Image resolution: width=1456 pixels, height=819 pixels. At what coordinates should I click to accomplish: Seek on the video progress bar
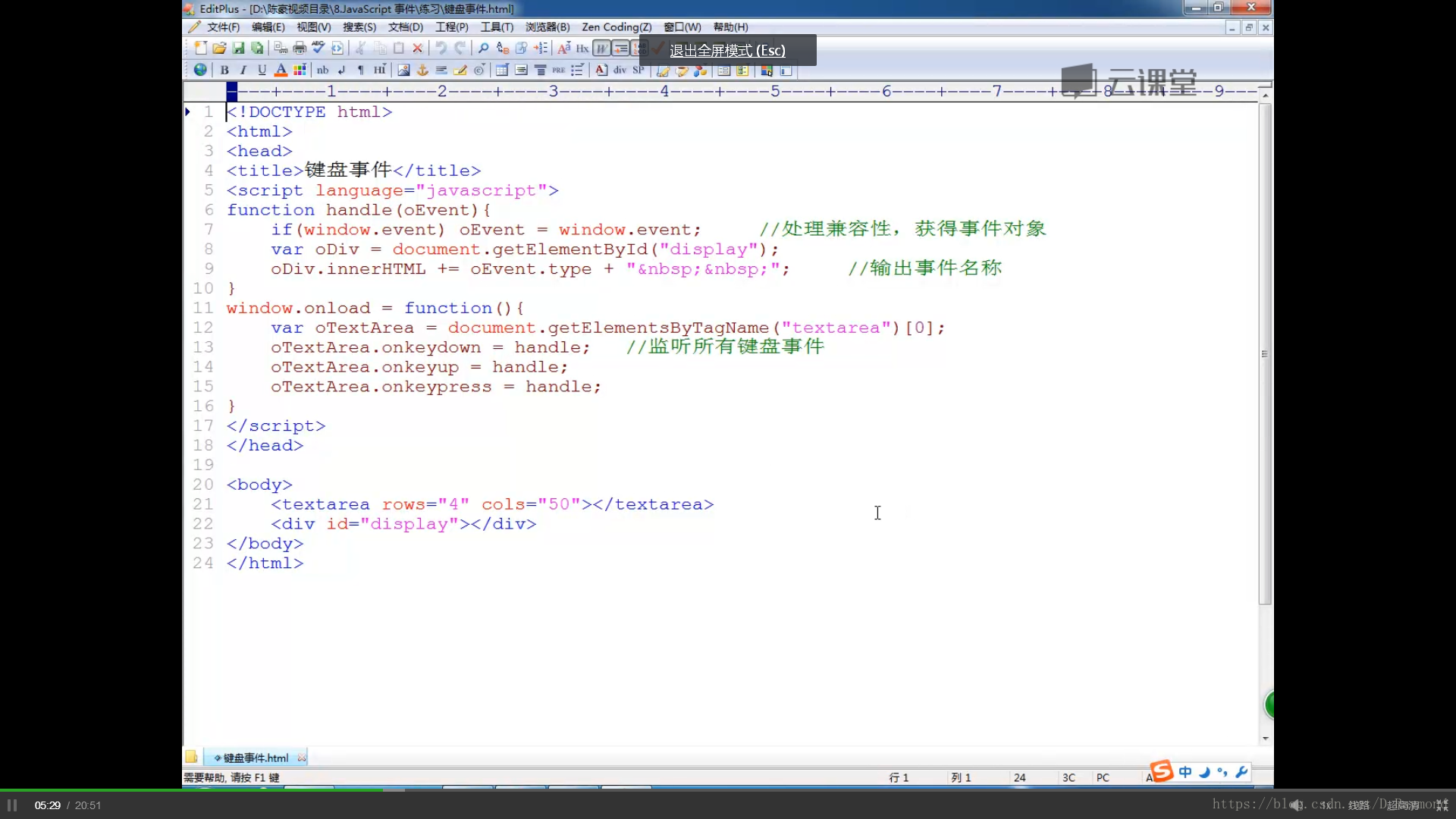click(x=728, y=790)
